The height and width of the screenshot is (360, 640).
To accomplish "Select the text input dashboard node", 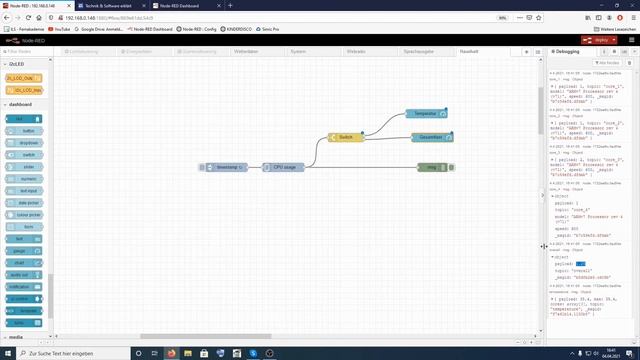I will (x=24, y=191).
